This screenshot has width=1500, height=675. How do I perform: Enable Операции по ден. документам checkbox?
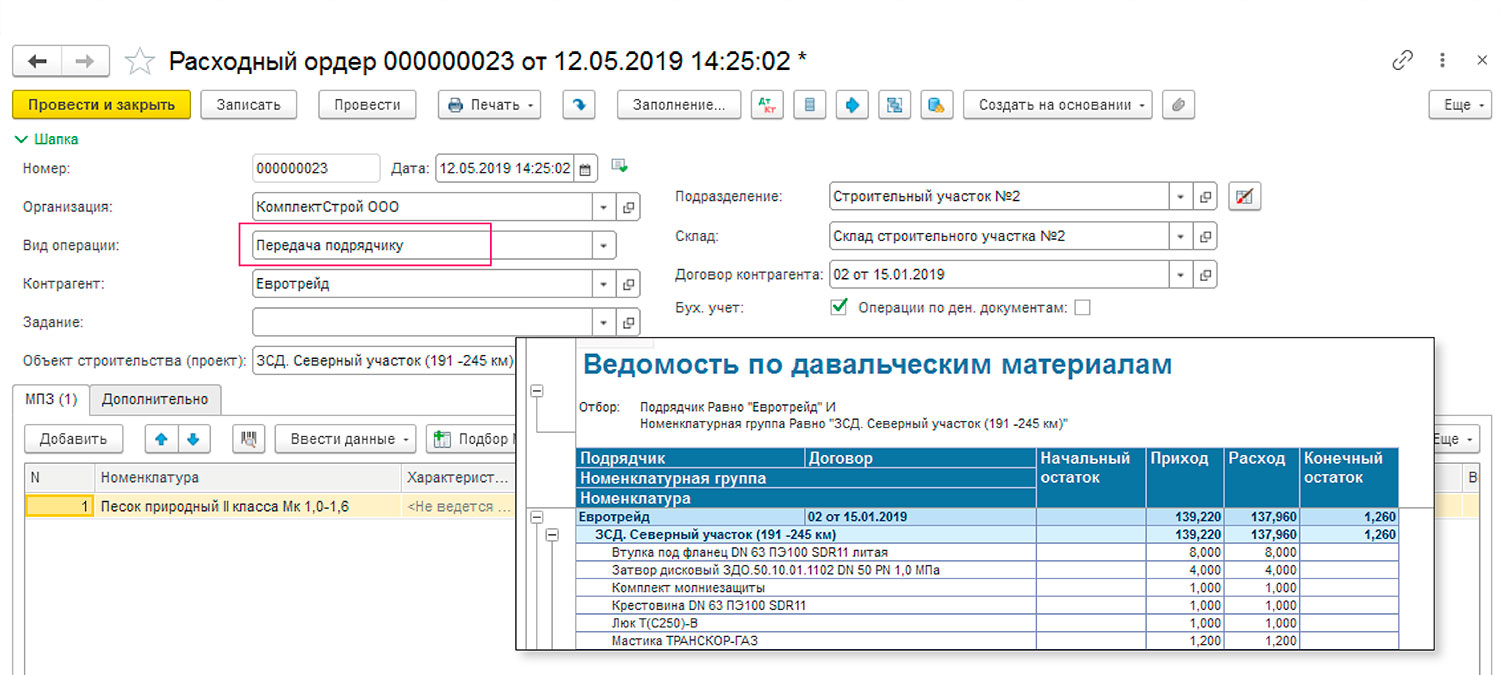tap(1082, 308)
